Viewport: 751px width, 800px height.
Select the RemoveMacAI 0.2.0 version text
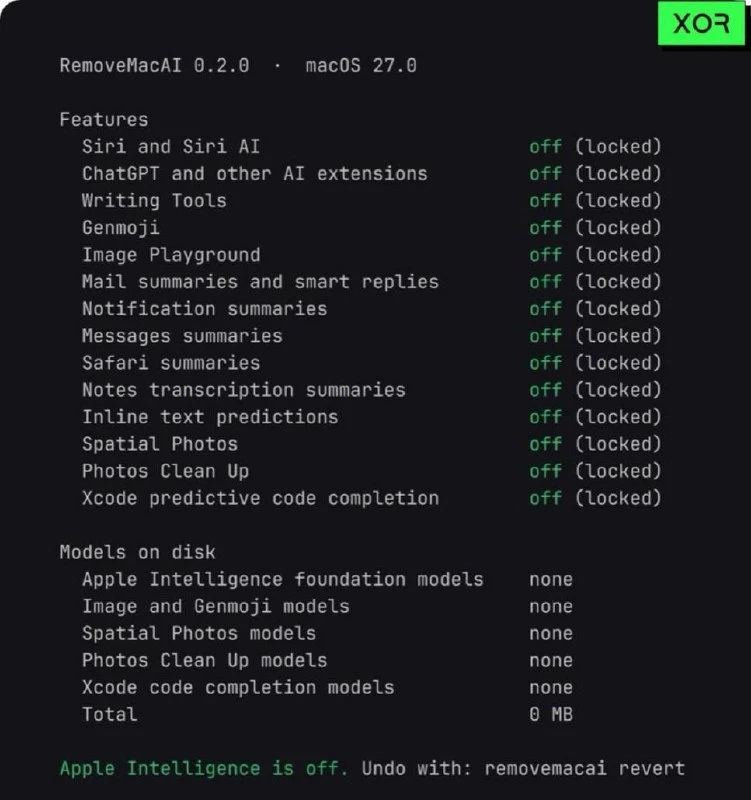(154, 66)
